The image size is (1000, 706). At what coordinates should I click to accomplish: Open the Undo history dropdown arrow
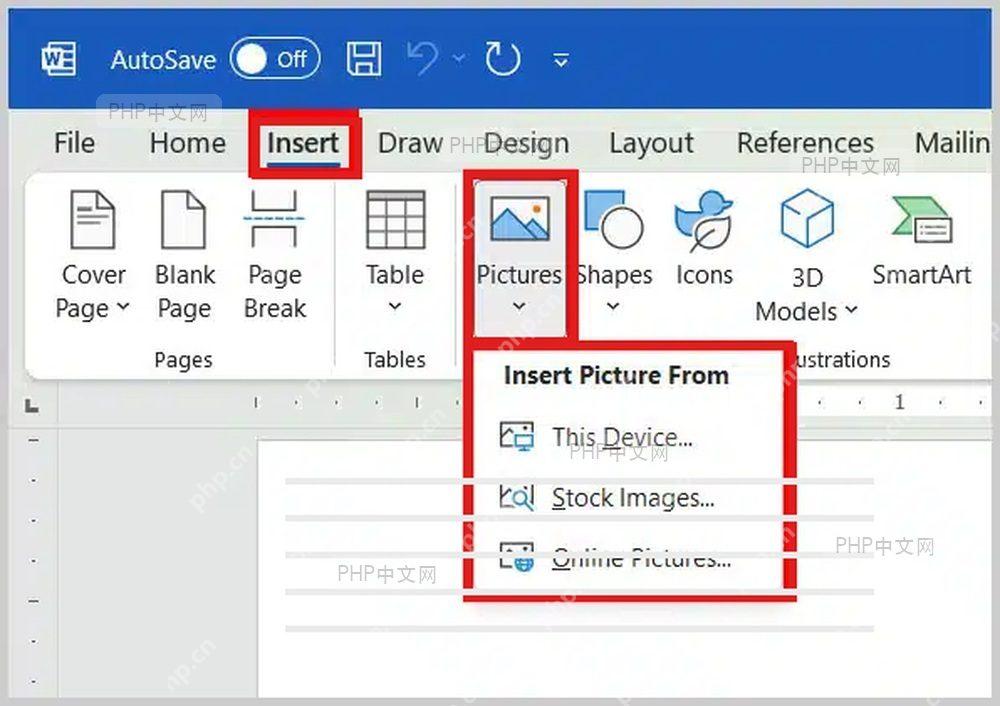459,59
